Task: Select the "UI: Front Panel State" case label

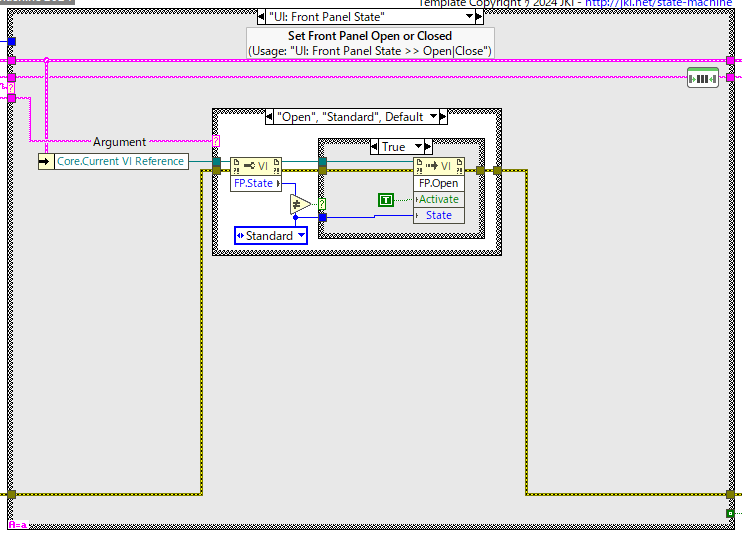Action: click(327, 17)
